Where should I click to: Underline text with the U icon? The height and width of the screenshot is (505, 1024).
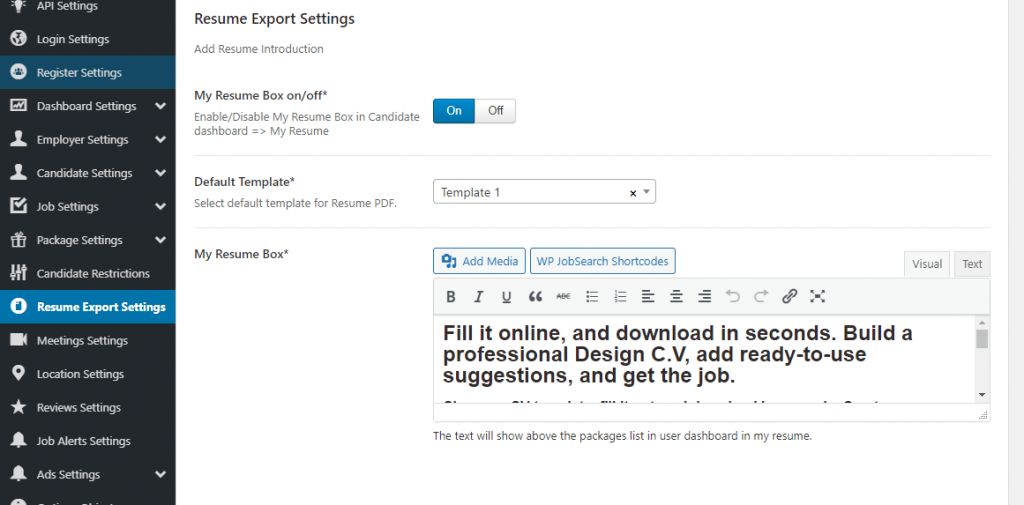[506, 297]
